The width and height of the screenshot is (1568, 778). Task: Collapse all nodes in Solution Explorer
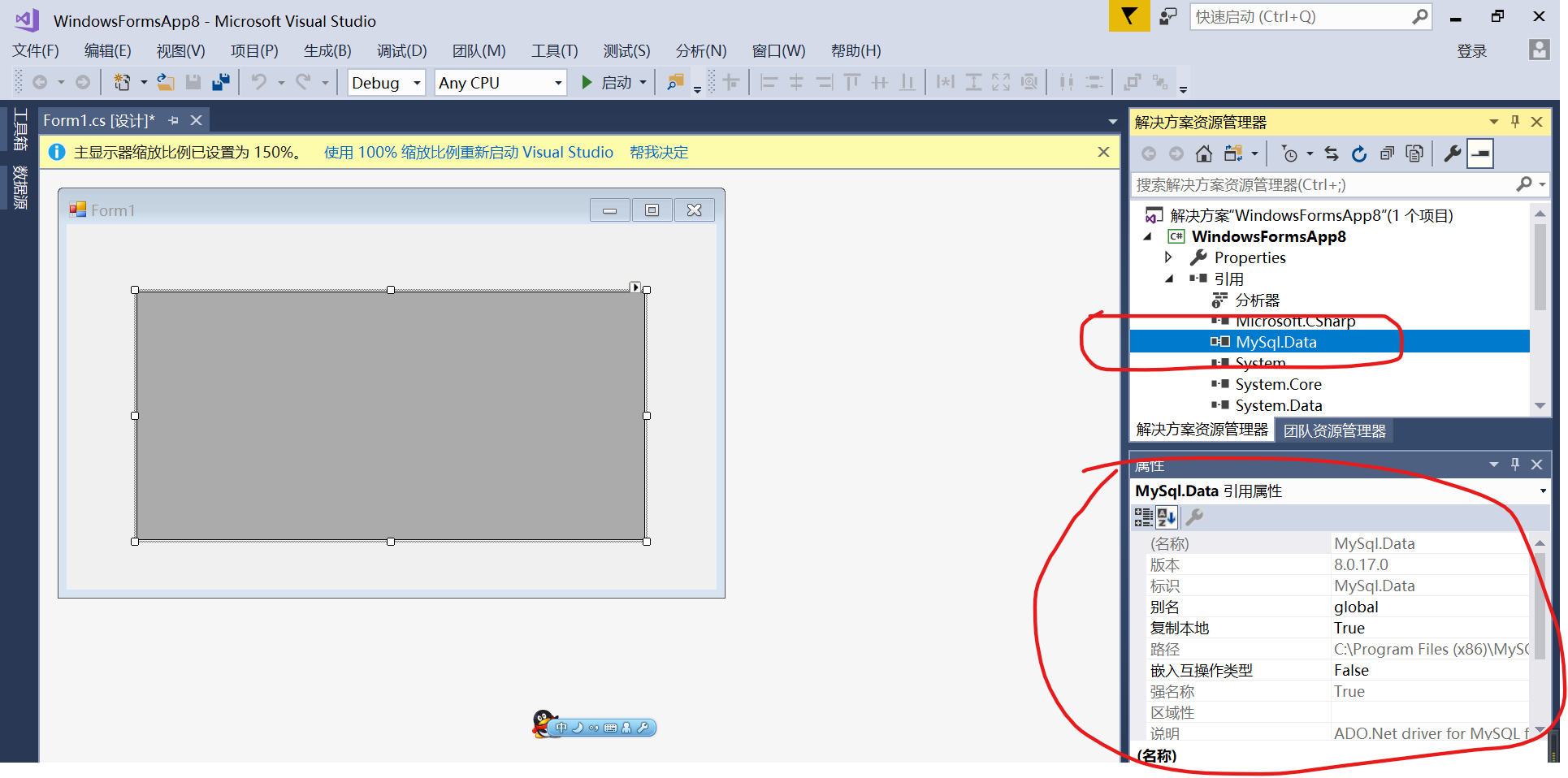[x=1387, y=153]
